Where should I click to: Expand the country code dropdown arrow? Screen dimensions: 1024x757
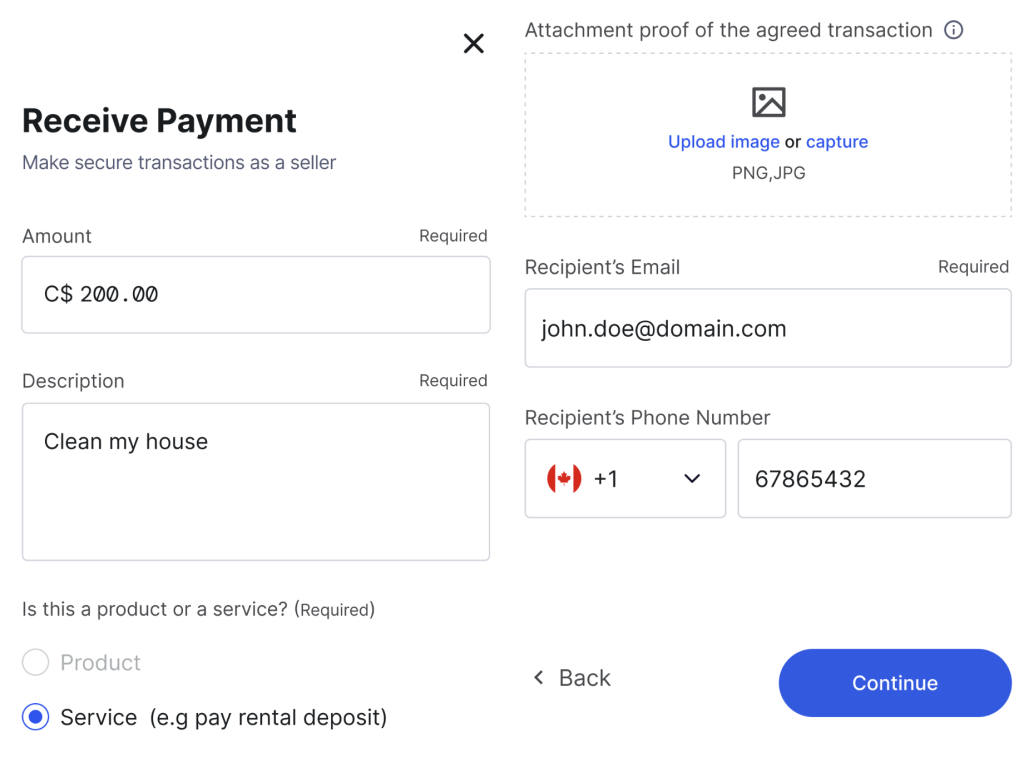(692, 479)
